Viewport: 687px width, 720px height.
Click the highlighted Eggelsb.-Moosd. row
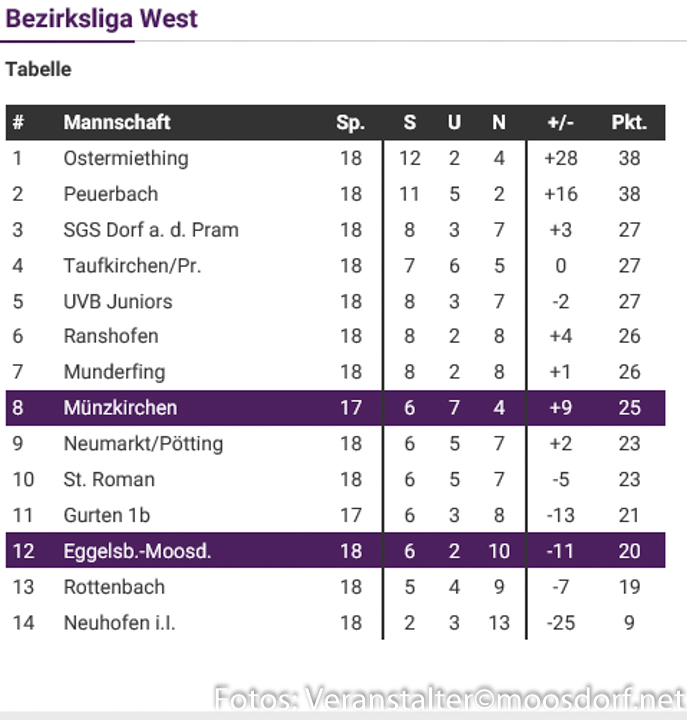(x=137, y=551)
